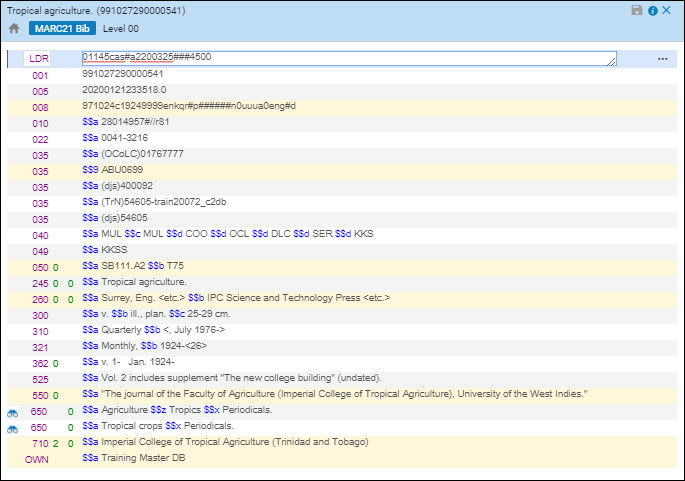Click the 260 publisher field row
The width and height of the screenshot is (685, 481).
[x=237, y=298]
